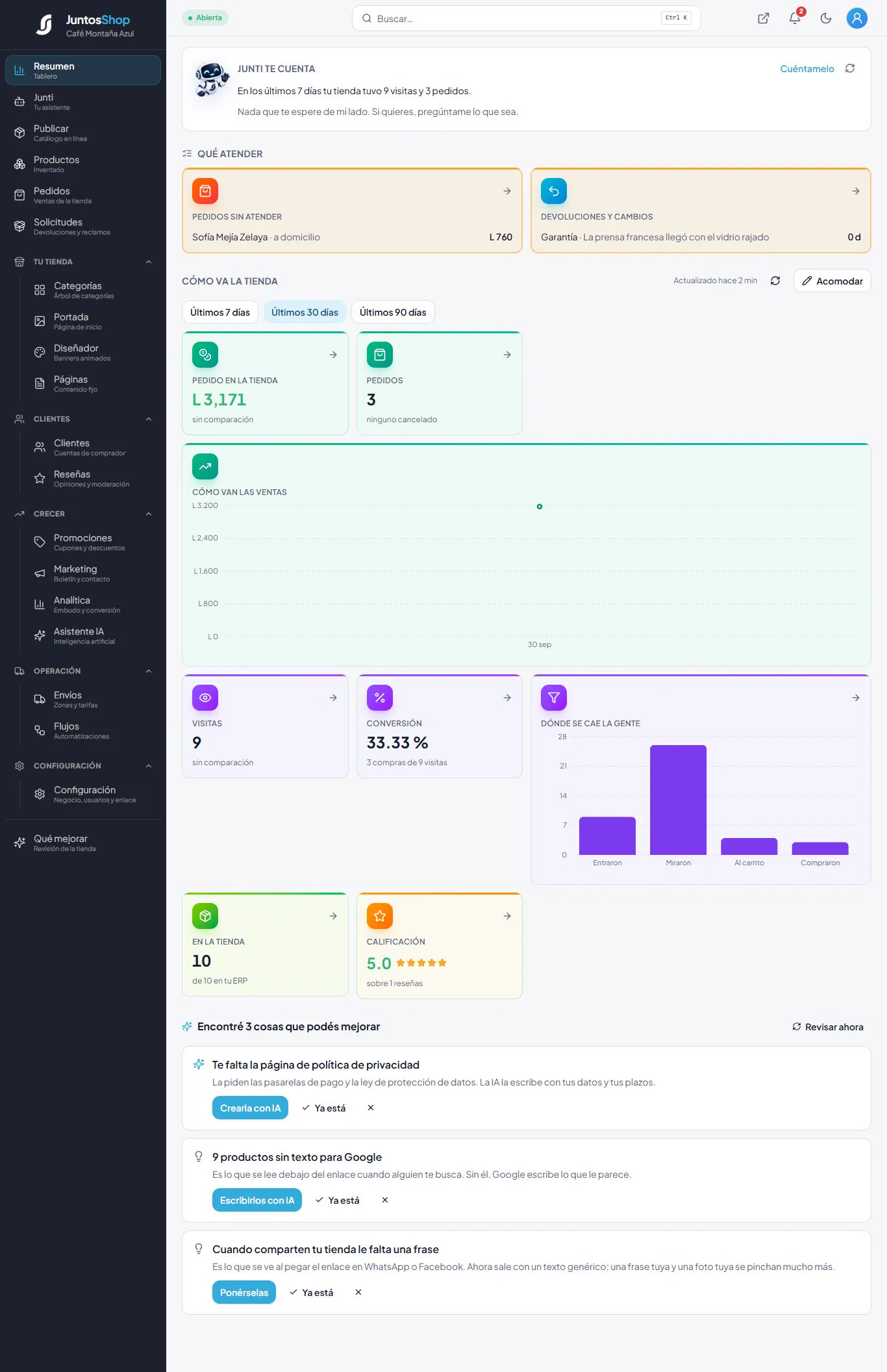
Task: Open the Calificación card arrow
Action: 507,916
